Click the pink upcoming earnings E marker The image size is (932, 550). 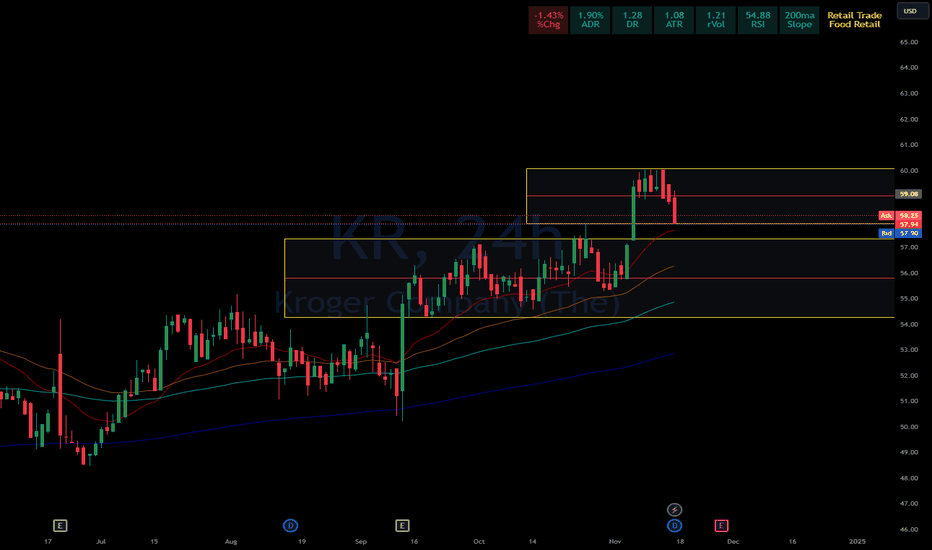tap(721, 526)
